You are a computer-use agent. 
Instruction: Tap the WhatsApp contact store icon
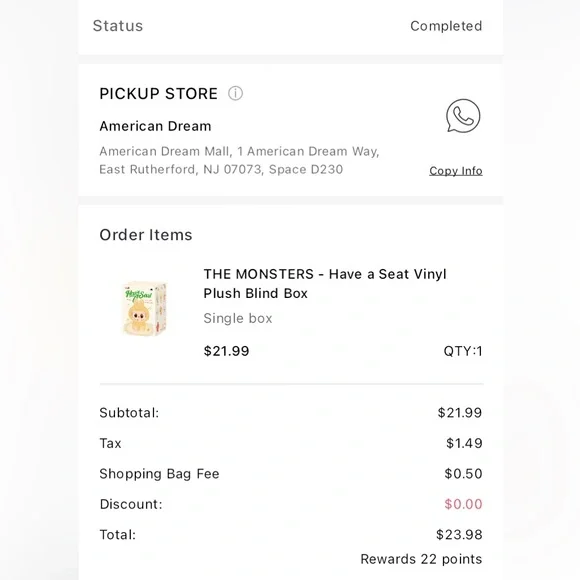pyautogui.click(x=463, y=116)
